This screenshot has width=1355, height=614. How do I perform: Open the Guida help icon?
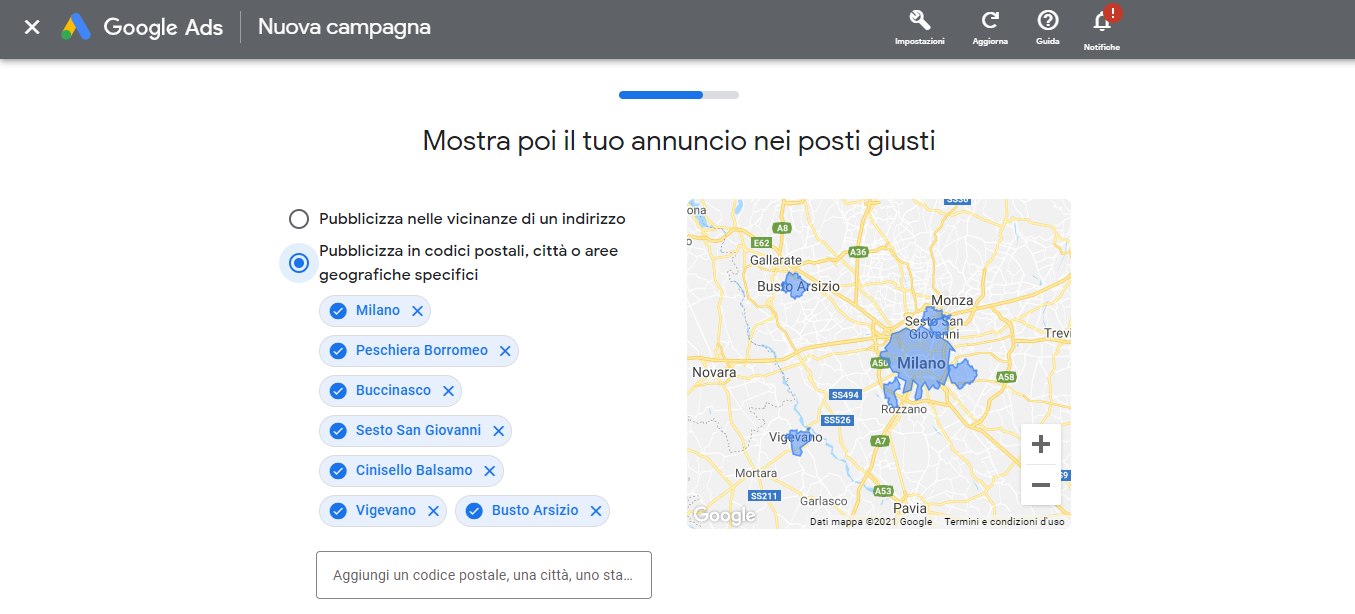(1047, 22)
